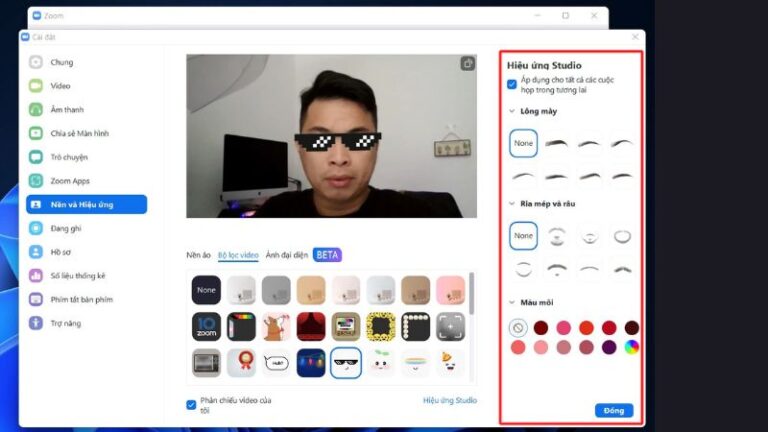The height and width of the screenshot is (432, 768).
Task: Pick the red theater curtain filter
Action: click(311, 327)
